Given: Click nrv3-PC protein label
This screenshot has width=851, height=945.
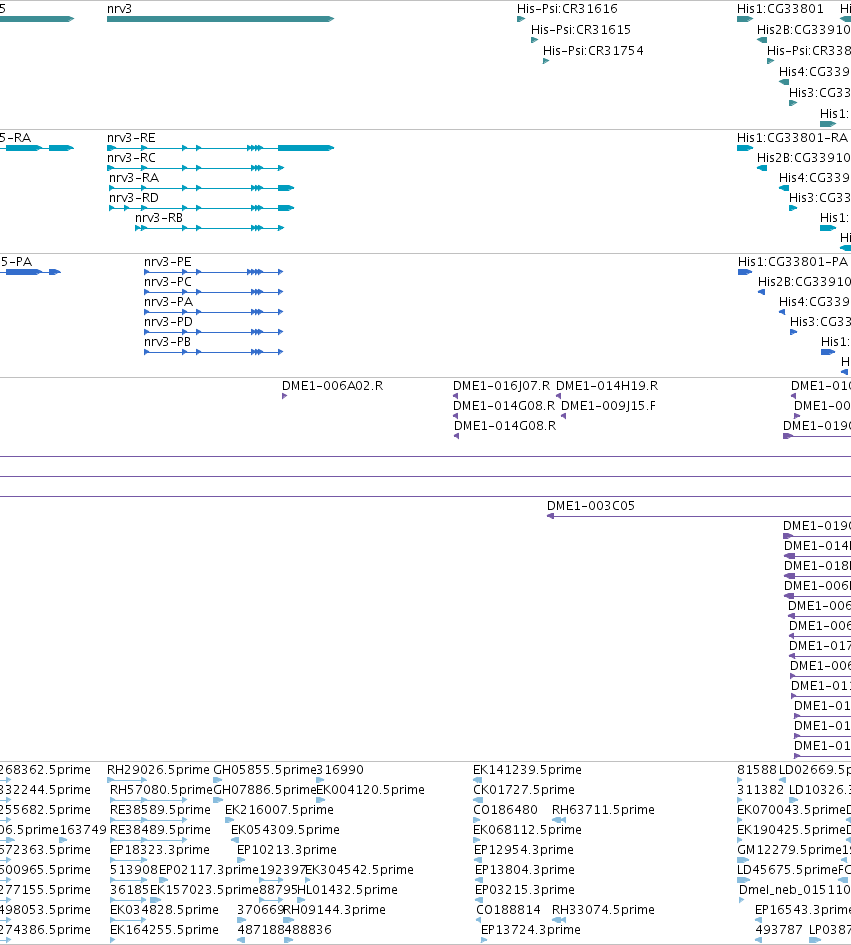Looking at the screenshot, I should [x=168, y=281].
